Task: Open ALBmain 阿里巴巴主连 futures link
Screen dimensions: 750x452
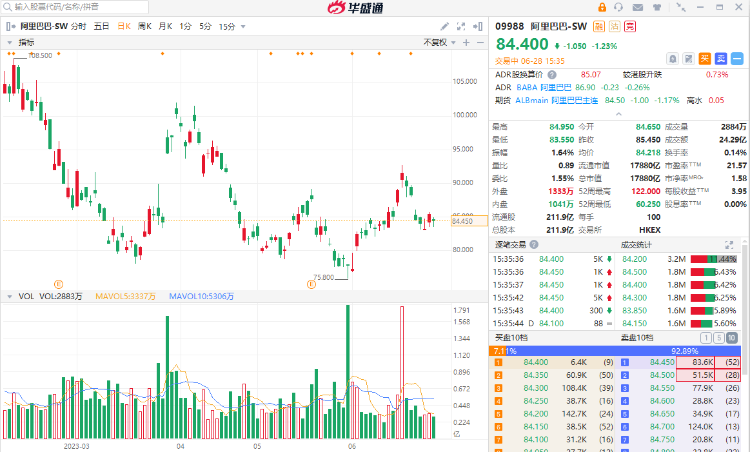Action: 557,100
